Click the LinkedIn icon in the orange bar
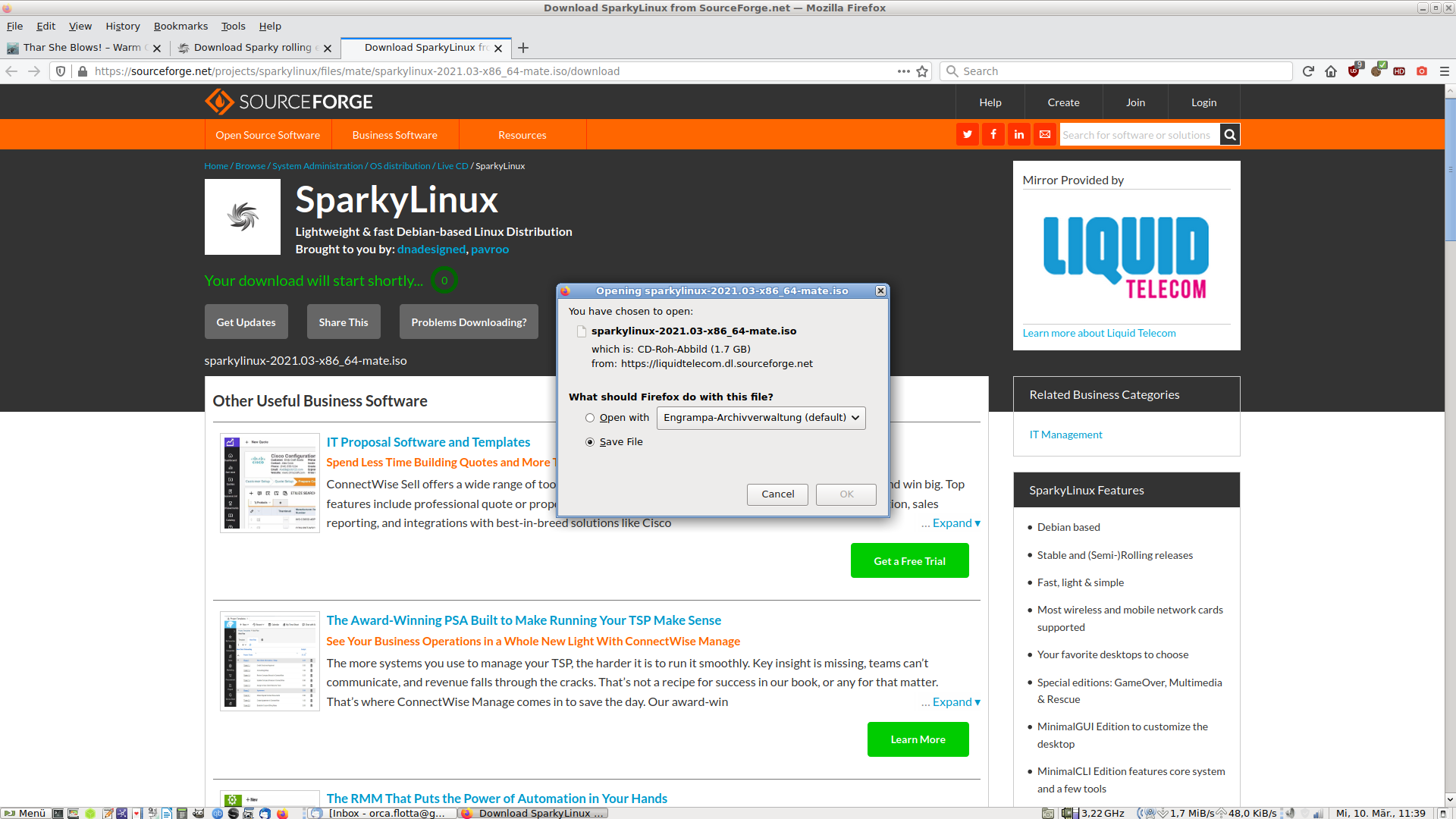This screenshot has height=819, width=1456. [1019, 135]
